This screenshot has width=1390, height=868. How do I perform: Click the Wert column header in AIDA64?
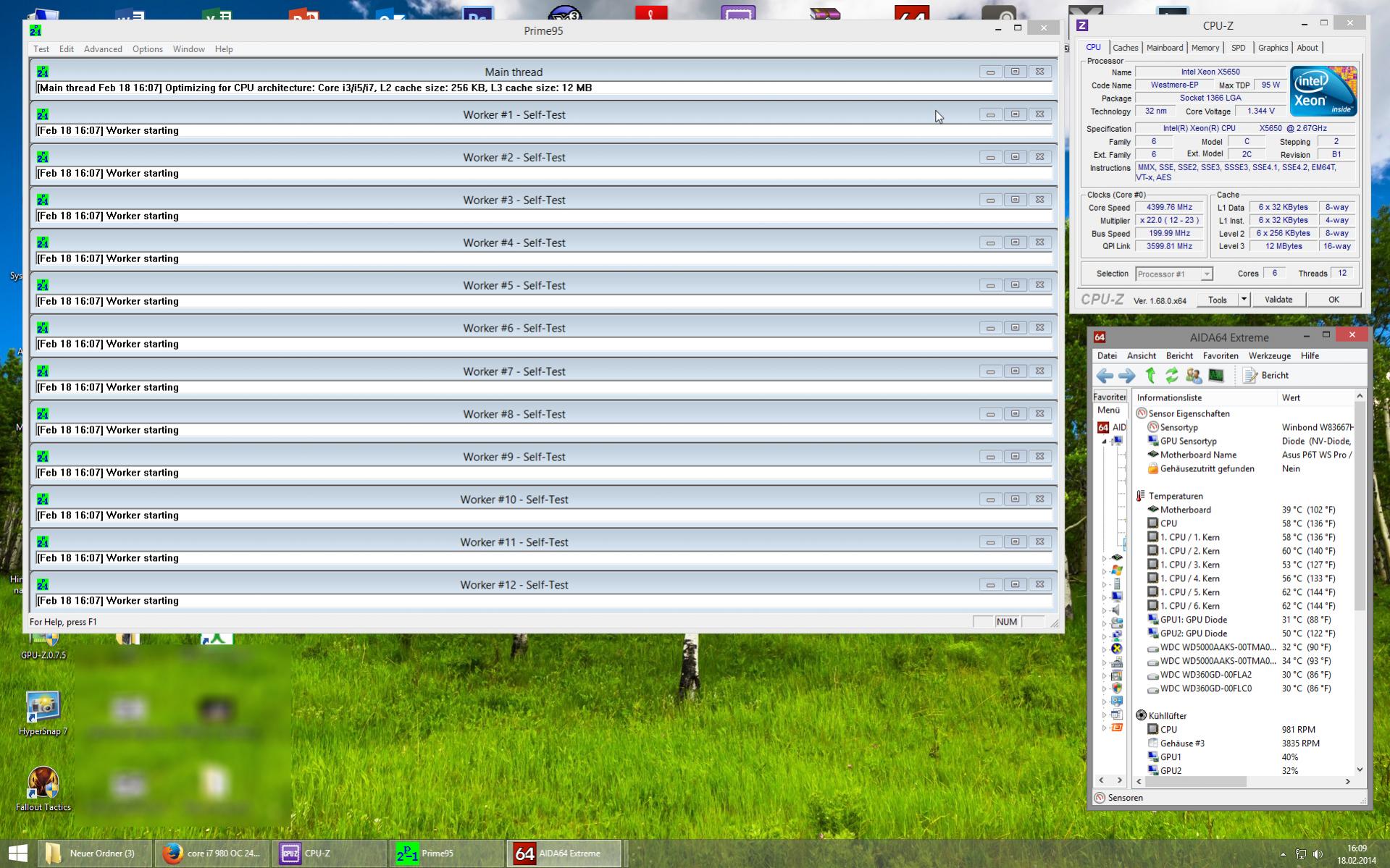[x=1314, y=397]
